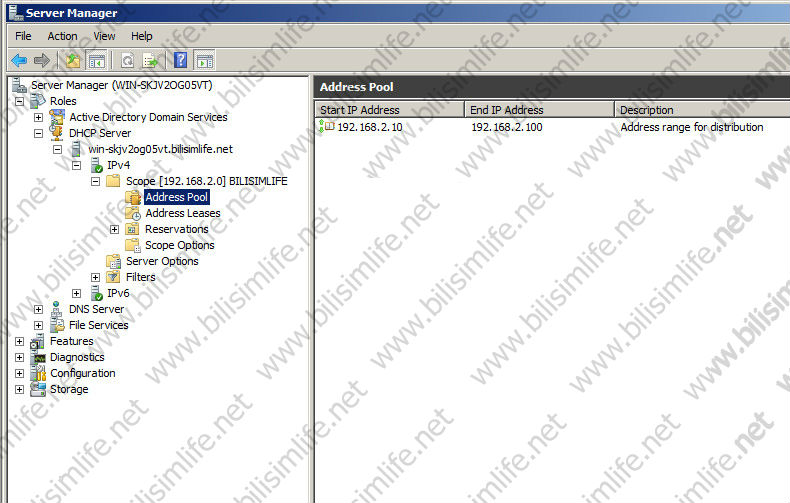Click the Server Manager root node icon

click(x=19, y=85)
